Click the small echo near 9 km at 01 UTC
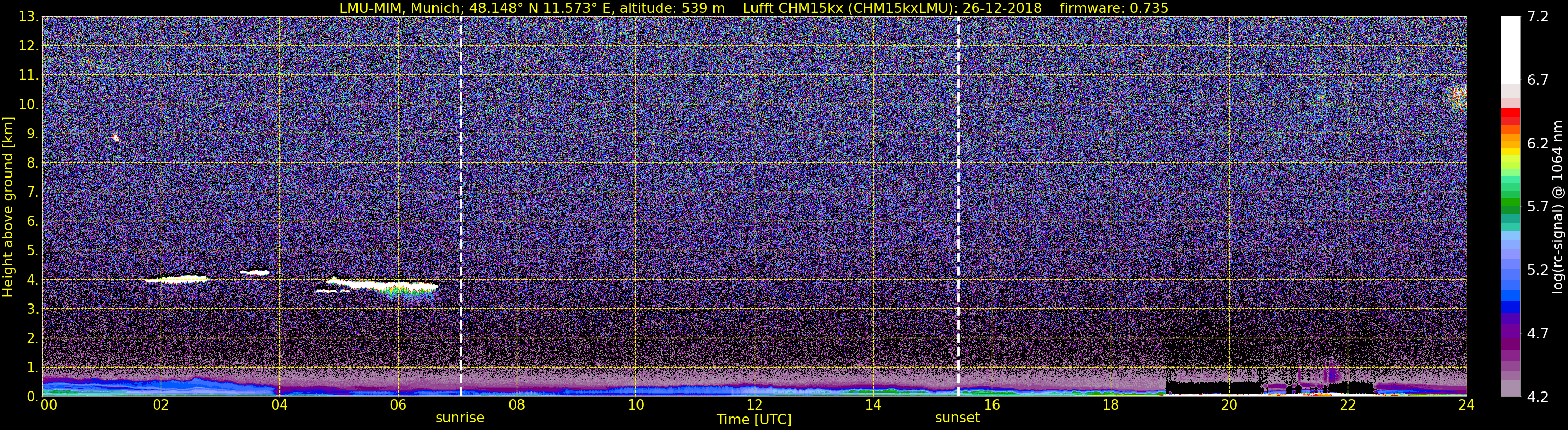Image resolution: width=1568 pixels, height=430 pixels. (x=115, y=137)
